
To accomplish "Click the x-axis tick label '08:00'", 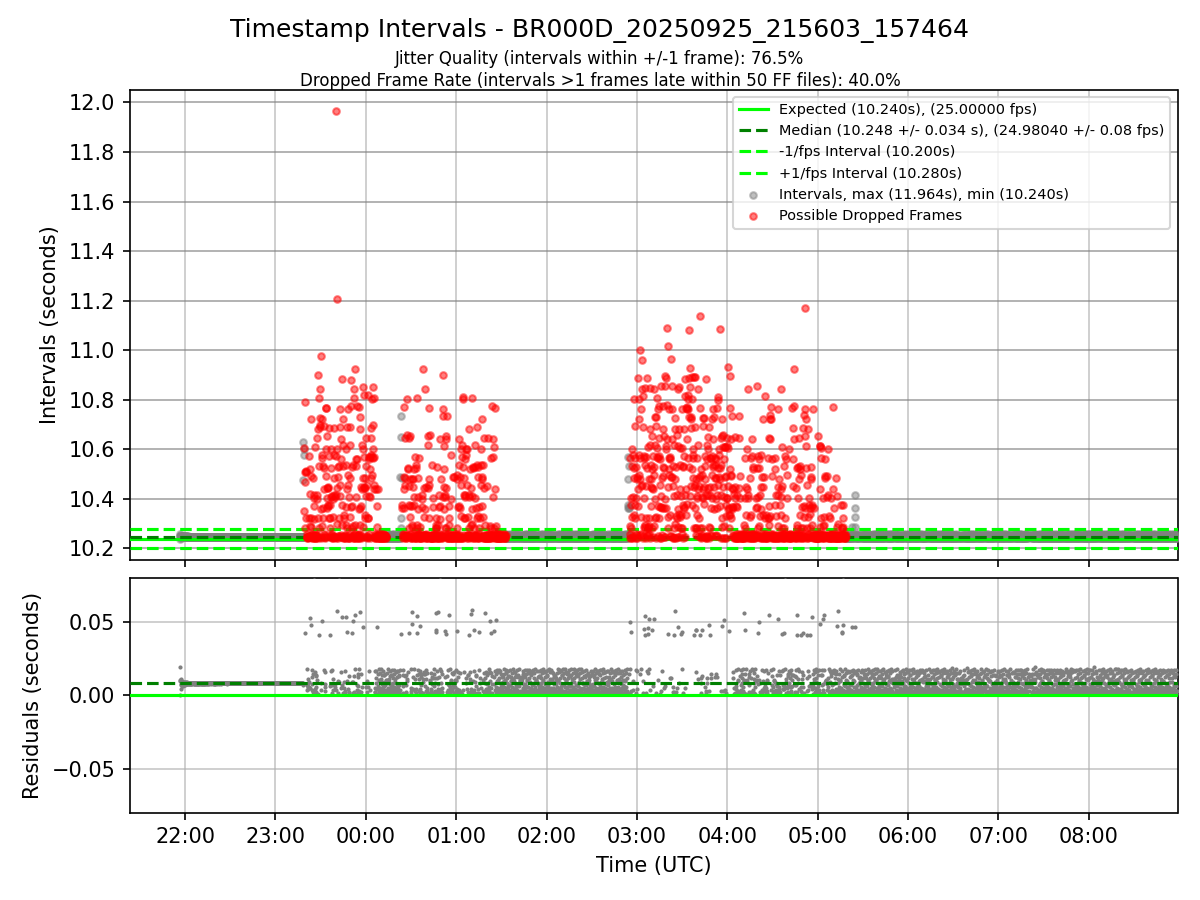I will pos(1088,834).
